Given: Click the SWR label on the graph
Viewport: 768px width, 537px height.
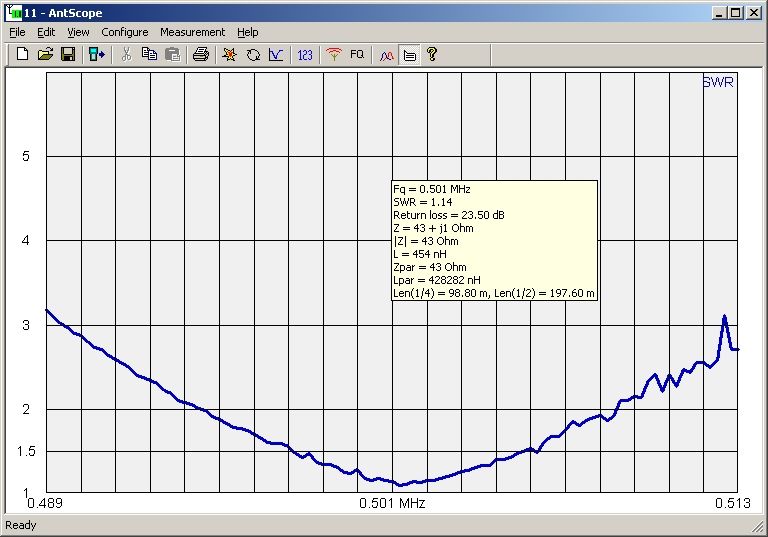Looking at the screenshot, I should 717,82.
